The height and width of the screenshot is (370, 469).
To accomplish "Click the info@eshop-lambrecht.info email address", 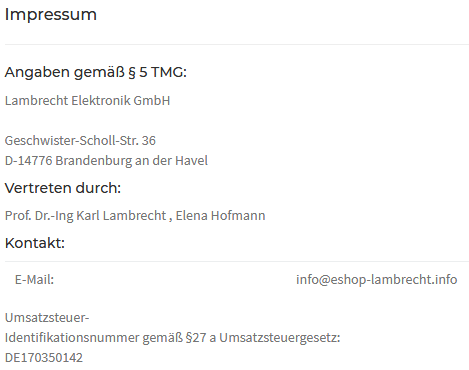I will click(x=376, y=279).
